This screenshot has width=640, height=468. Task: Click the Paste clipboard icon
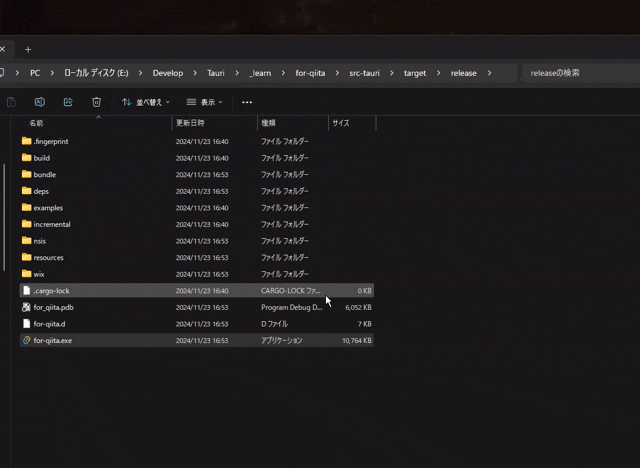[x=11, y=102]
